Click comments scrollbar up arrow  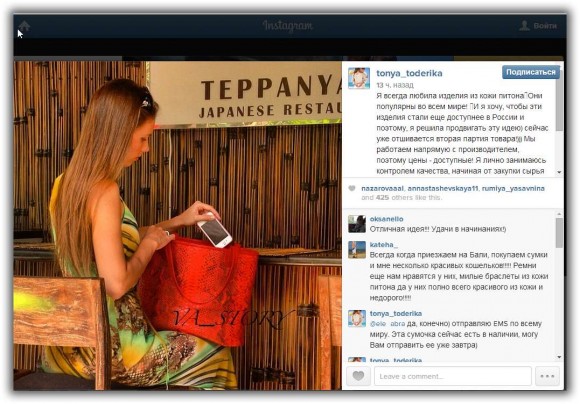tap(559, 214)
